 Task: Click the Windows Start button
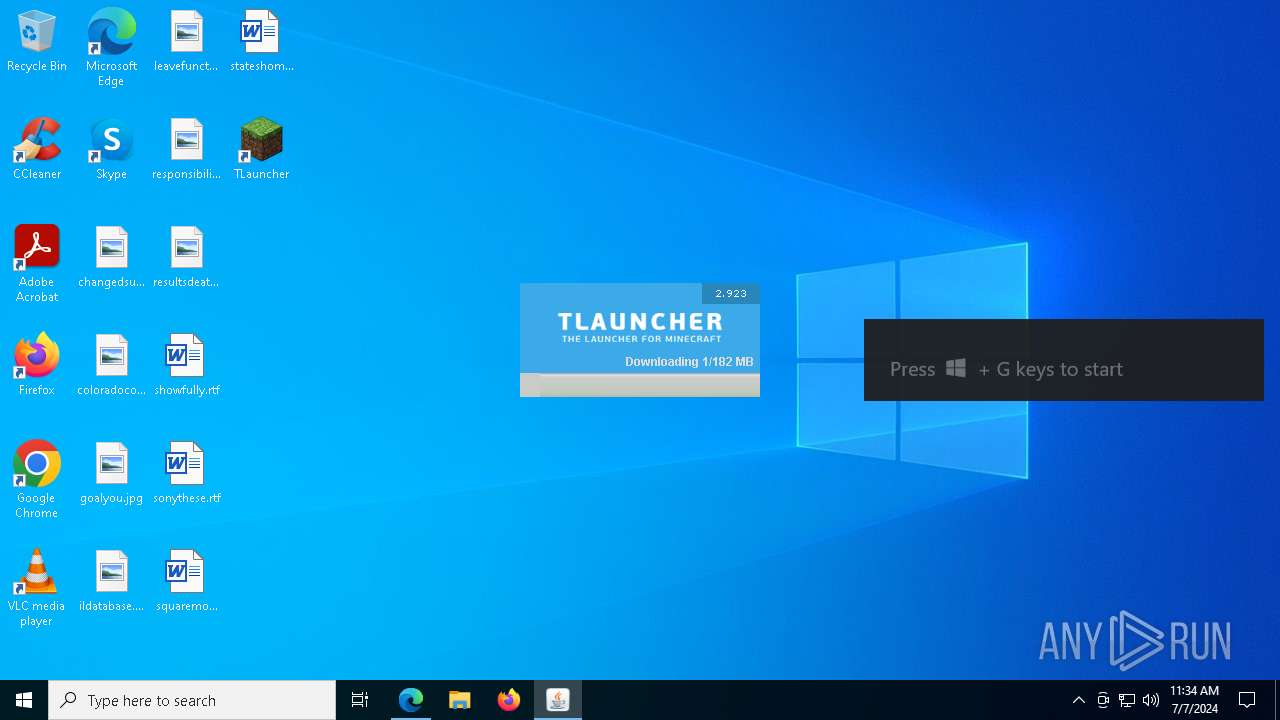pos(24,700)
